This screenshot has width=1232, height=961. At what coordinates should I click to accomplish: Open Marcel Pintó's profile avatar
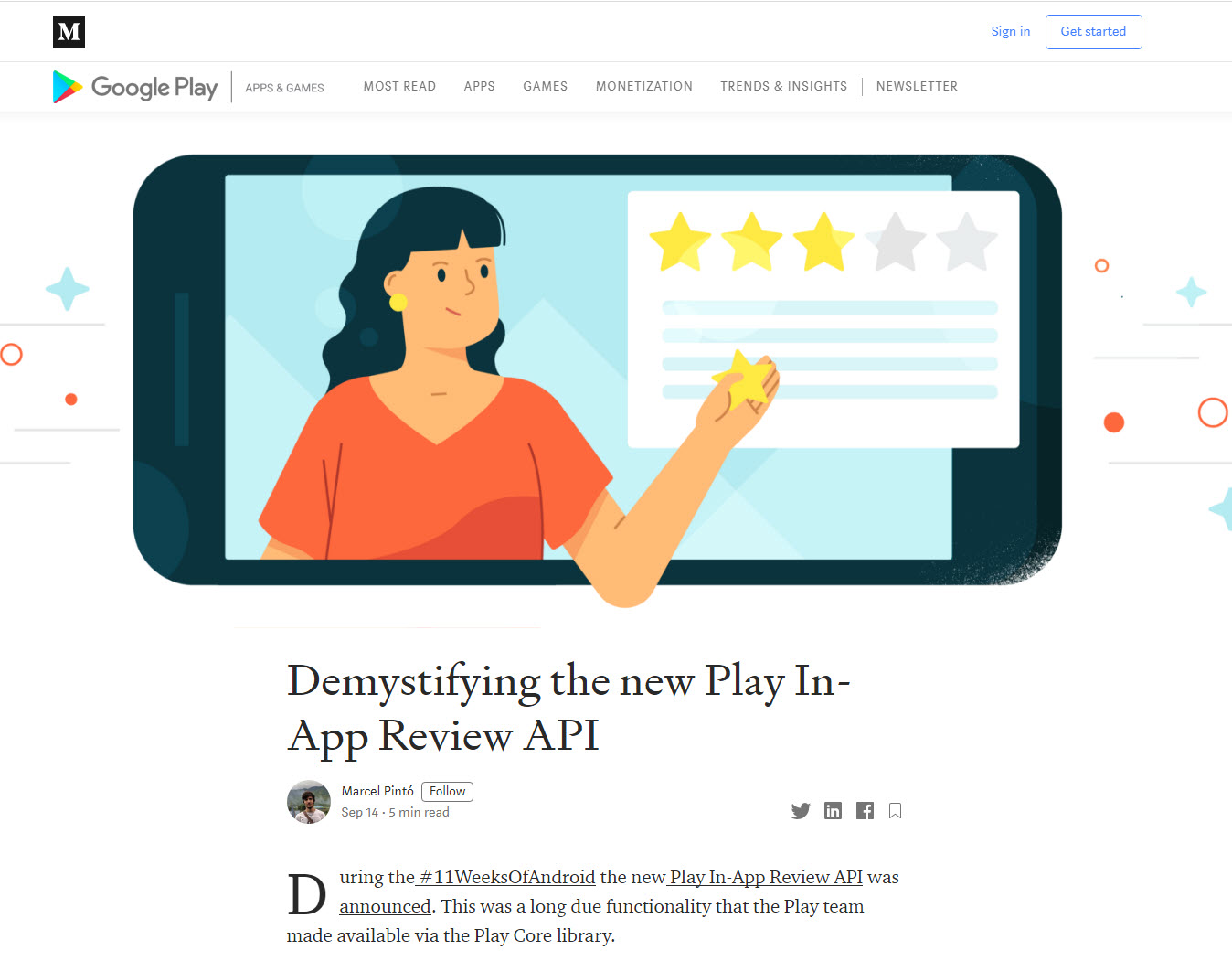(309, 802)
